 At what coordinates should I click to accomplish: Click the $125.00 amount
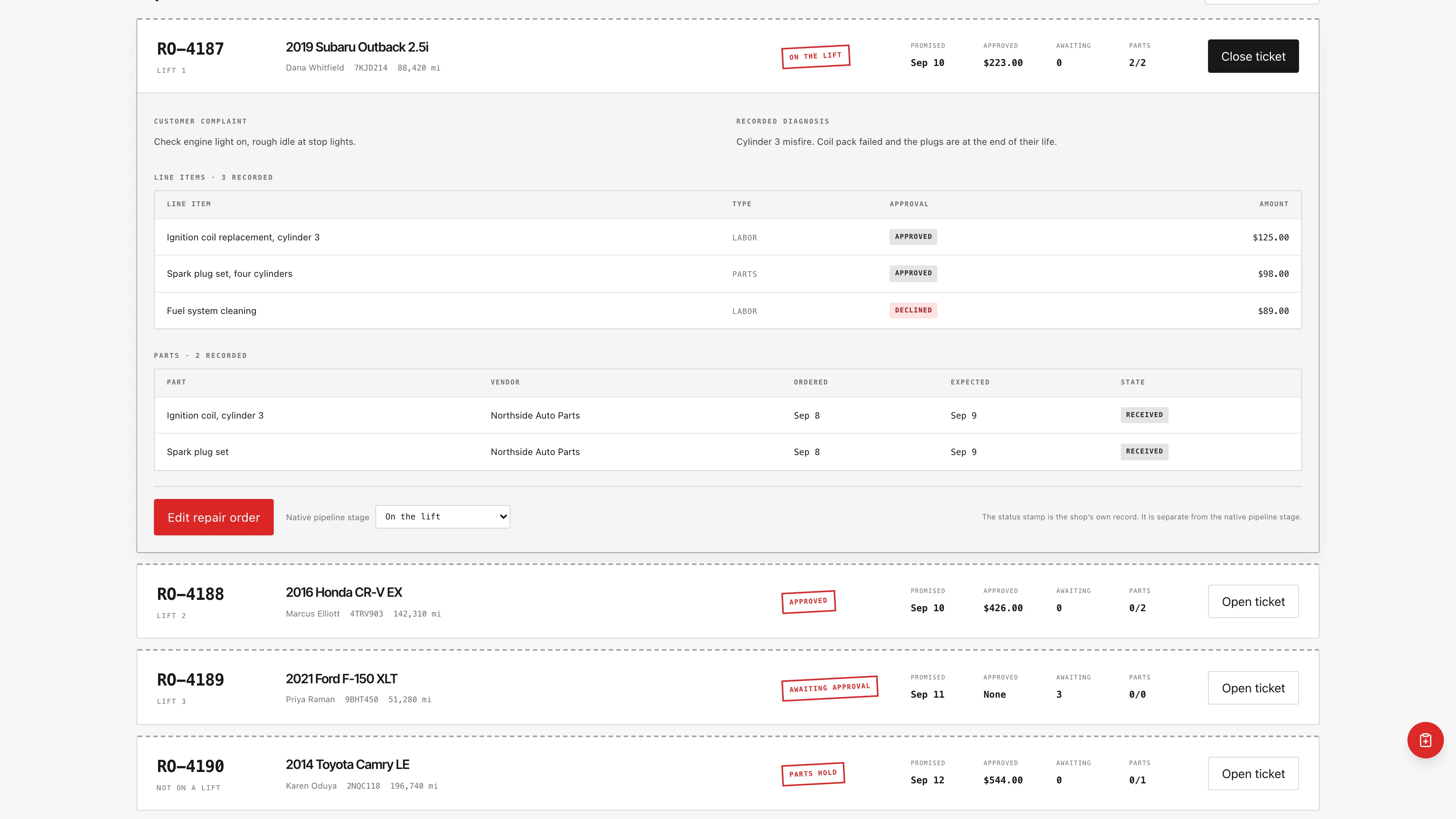coord(1271,237)
